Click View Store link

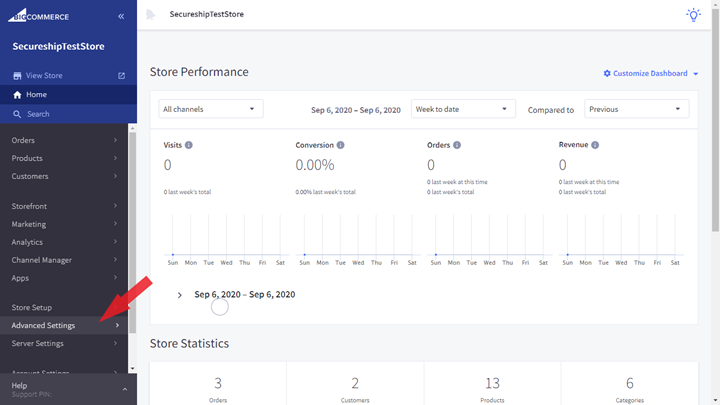click(x=44, y=76)
